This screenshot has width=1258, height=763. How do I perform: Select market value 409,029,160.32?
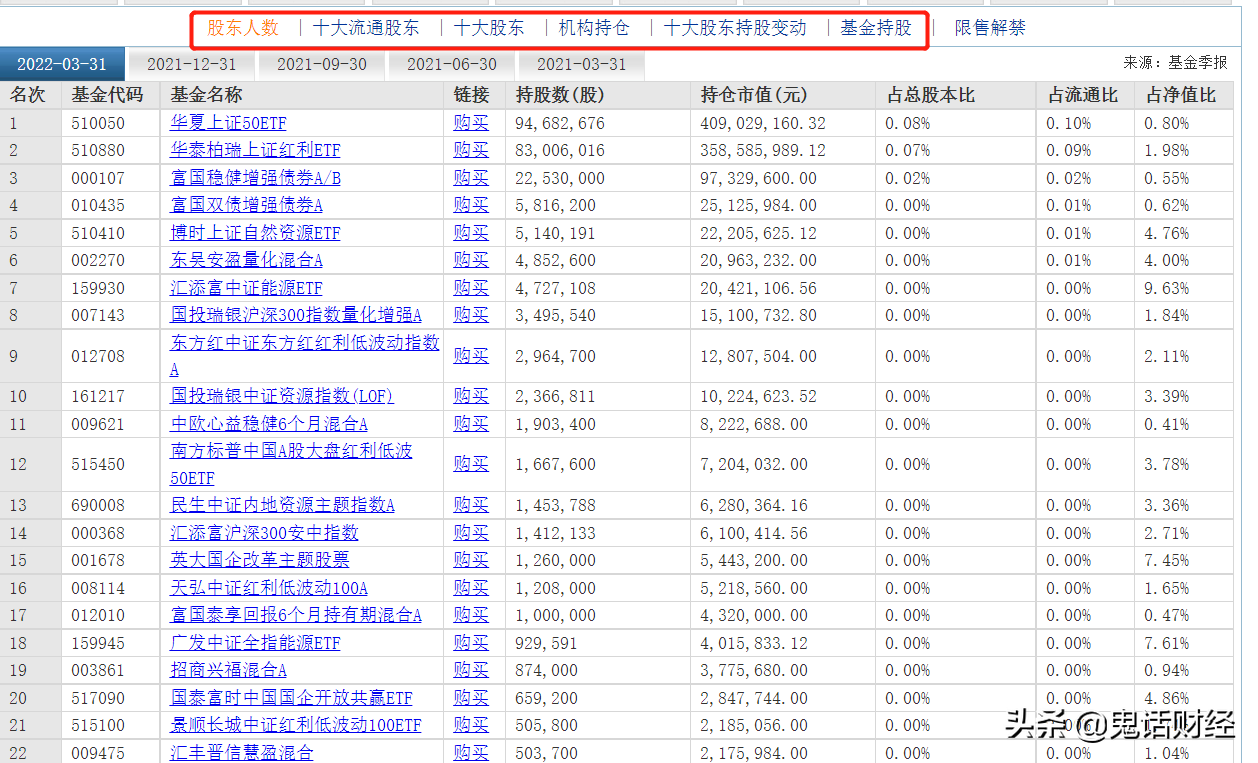(764, 124)
